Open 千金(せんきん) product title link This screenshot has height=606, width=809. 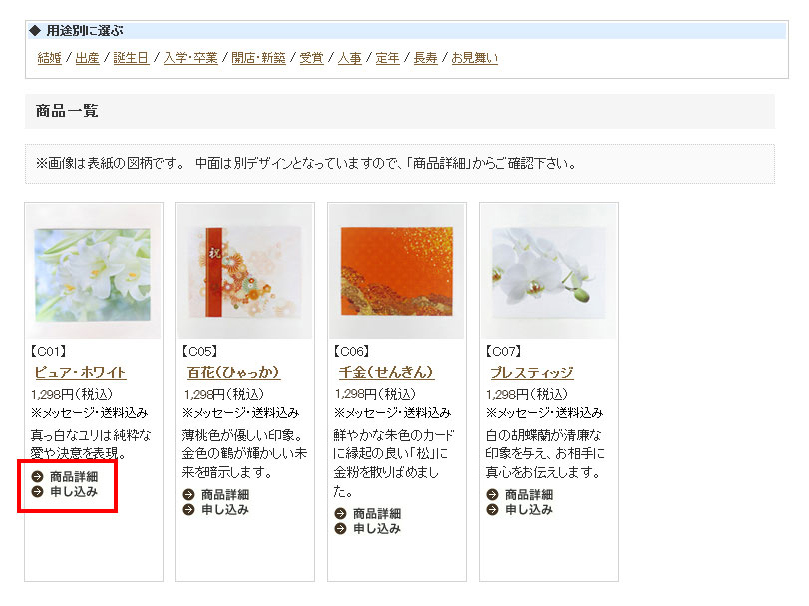(386, 372)
